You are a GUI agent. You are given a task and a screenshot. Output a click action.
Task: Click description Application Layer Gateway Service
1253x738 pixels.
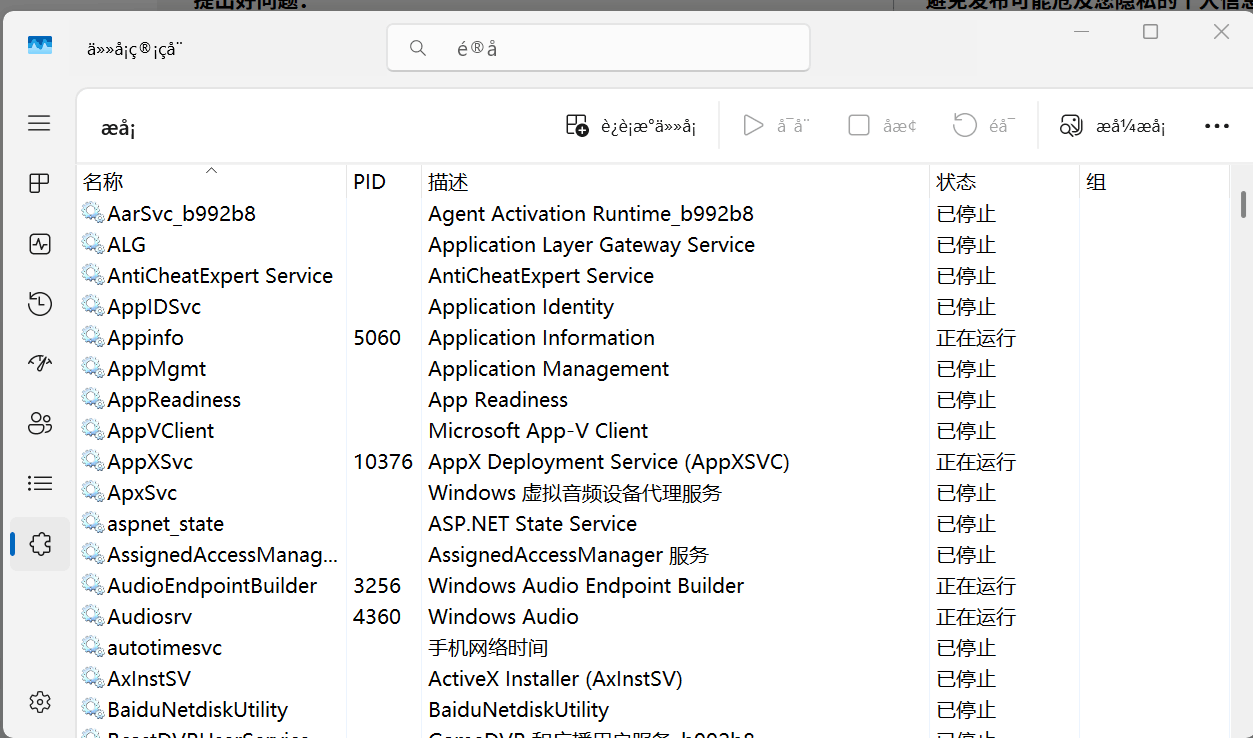tap(591, 245)
